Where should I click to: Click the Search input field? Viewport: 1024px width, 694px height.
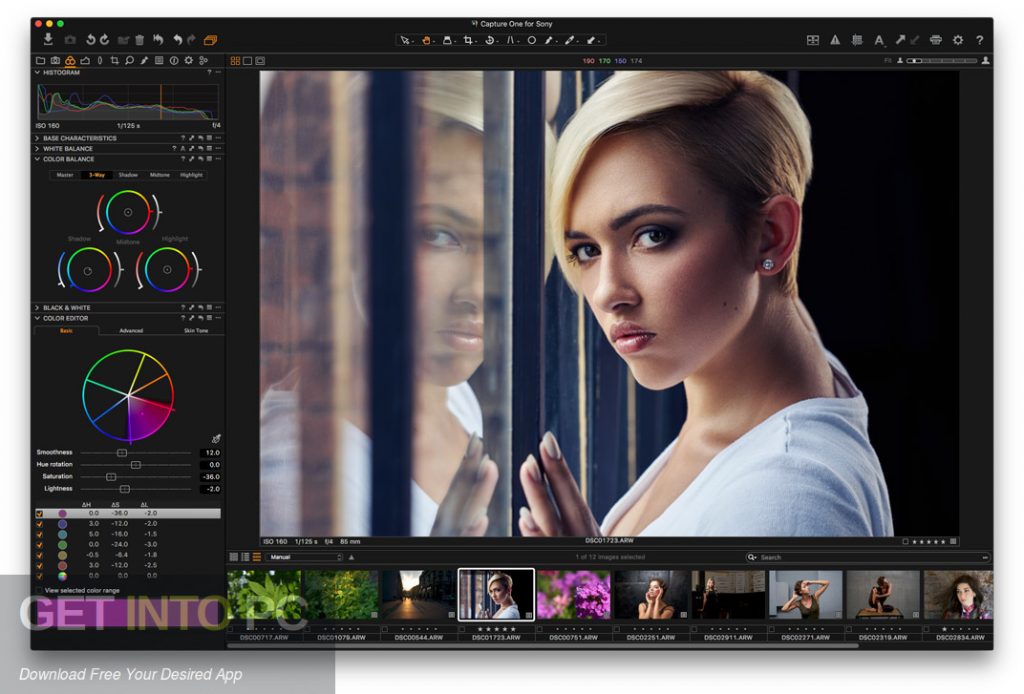click(867, 558)
